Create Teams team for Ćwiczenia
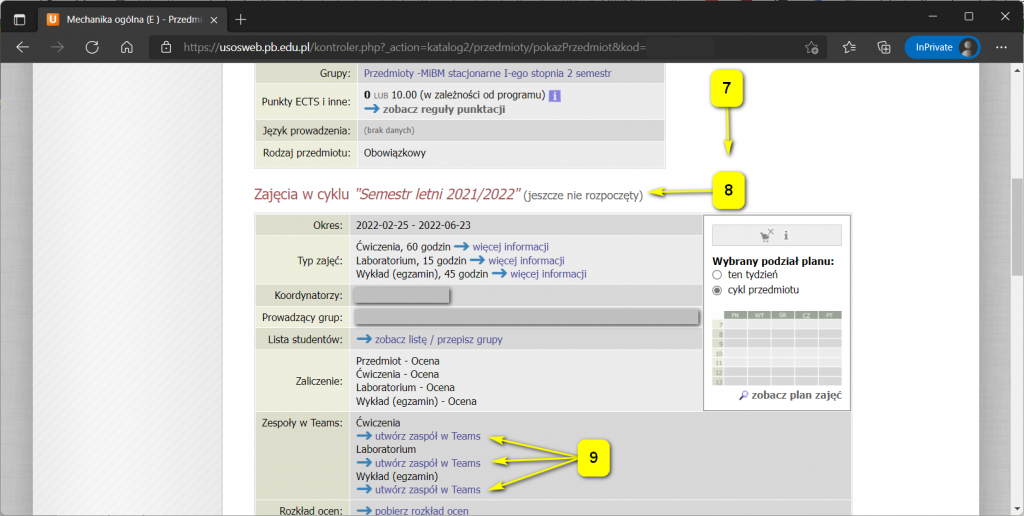The width and height of the screenshot is (1024, 516). (428, 436)
